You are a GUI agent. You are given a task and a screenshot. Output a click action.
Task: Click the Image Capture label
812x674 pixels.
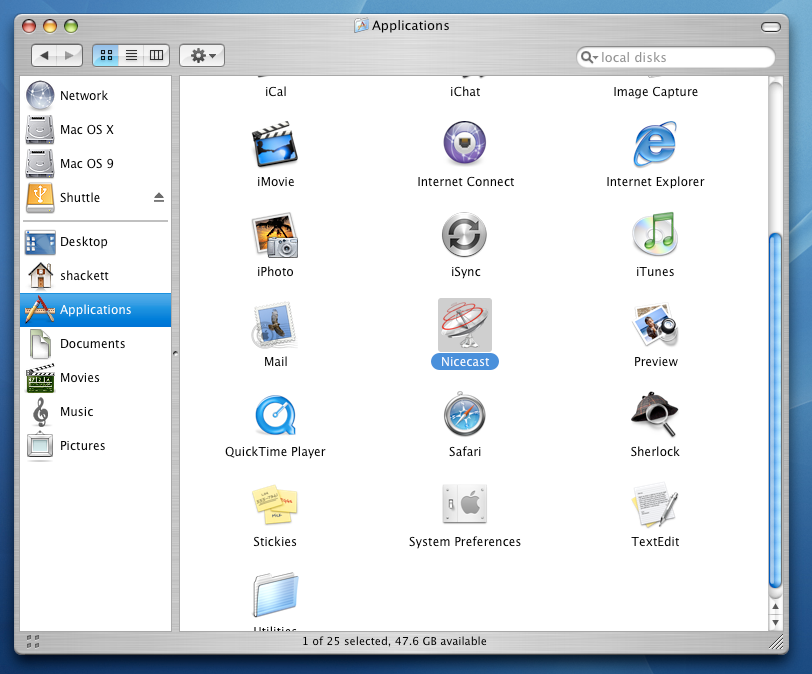(655, 92)
